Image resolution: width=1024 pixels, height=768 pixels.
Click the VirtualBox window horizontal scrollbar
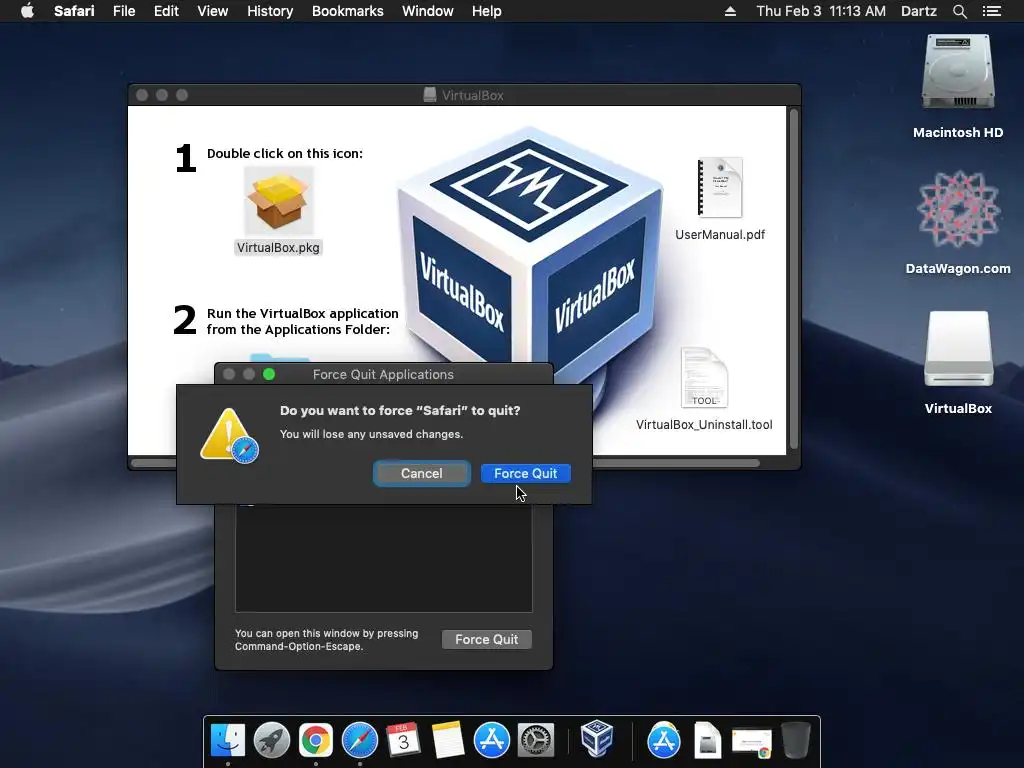pyautogui.click(x=446, y=463)
